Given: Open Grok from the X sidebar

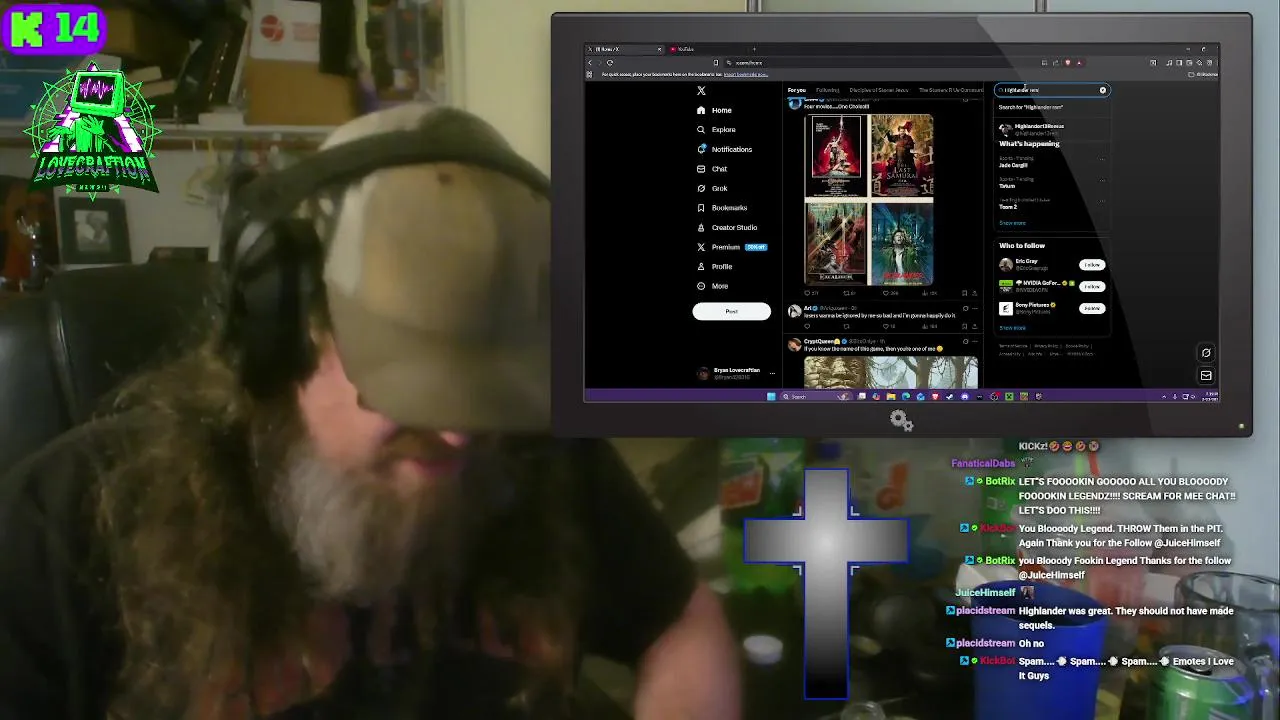Looking at the screenshot, I should [x=712, y=188].
